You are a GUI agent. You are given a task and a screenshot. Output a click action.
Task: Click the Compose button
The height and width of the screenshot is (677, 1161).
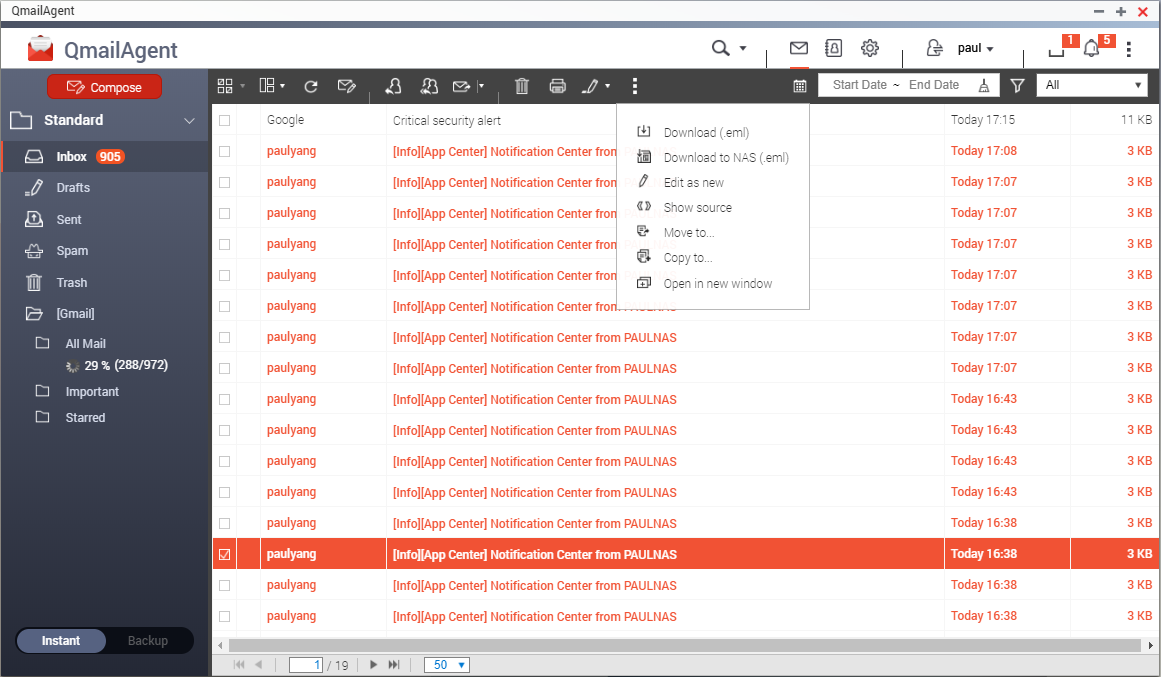tap(103, 86)
